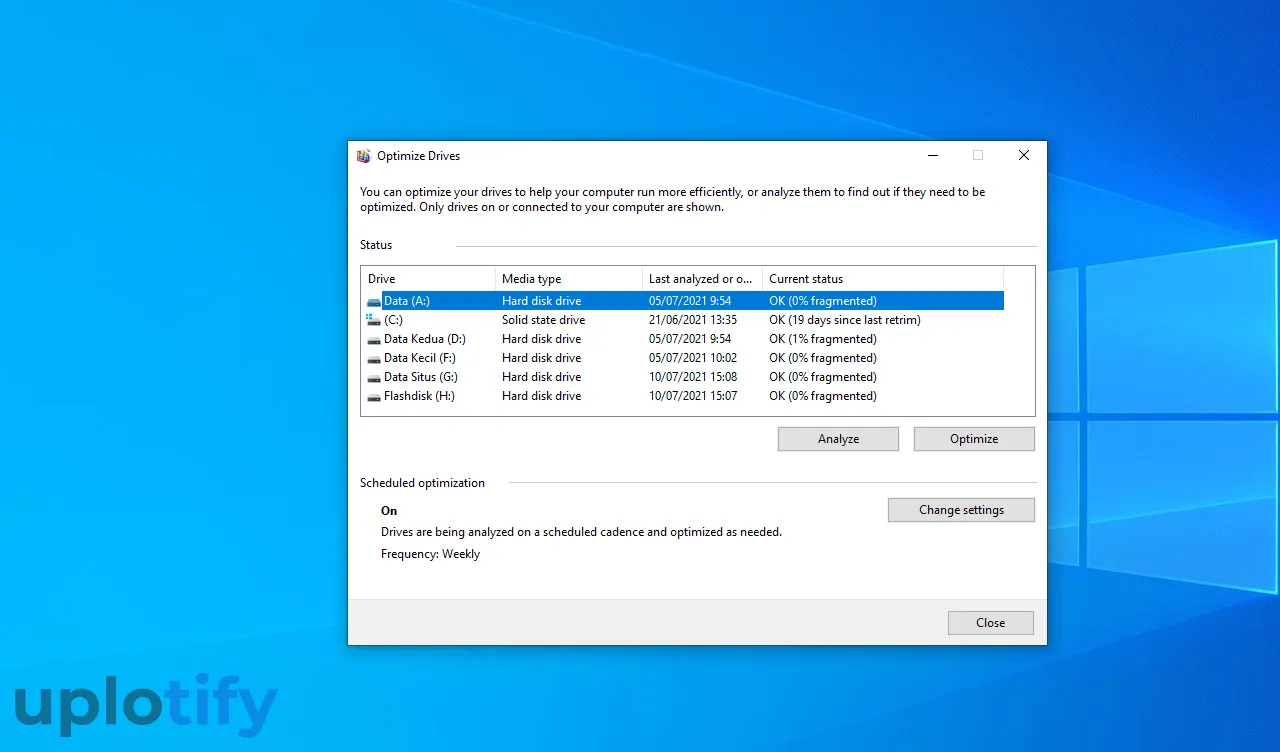
Task: Click the Optimize Drives title bar icon
Action: pyautogui.click(x=364, y=156)
